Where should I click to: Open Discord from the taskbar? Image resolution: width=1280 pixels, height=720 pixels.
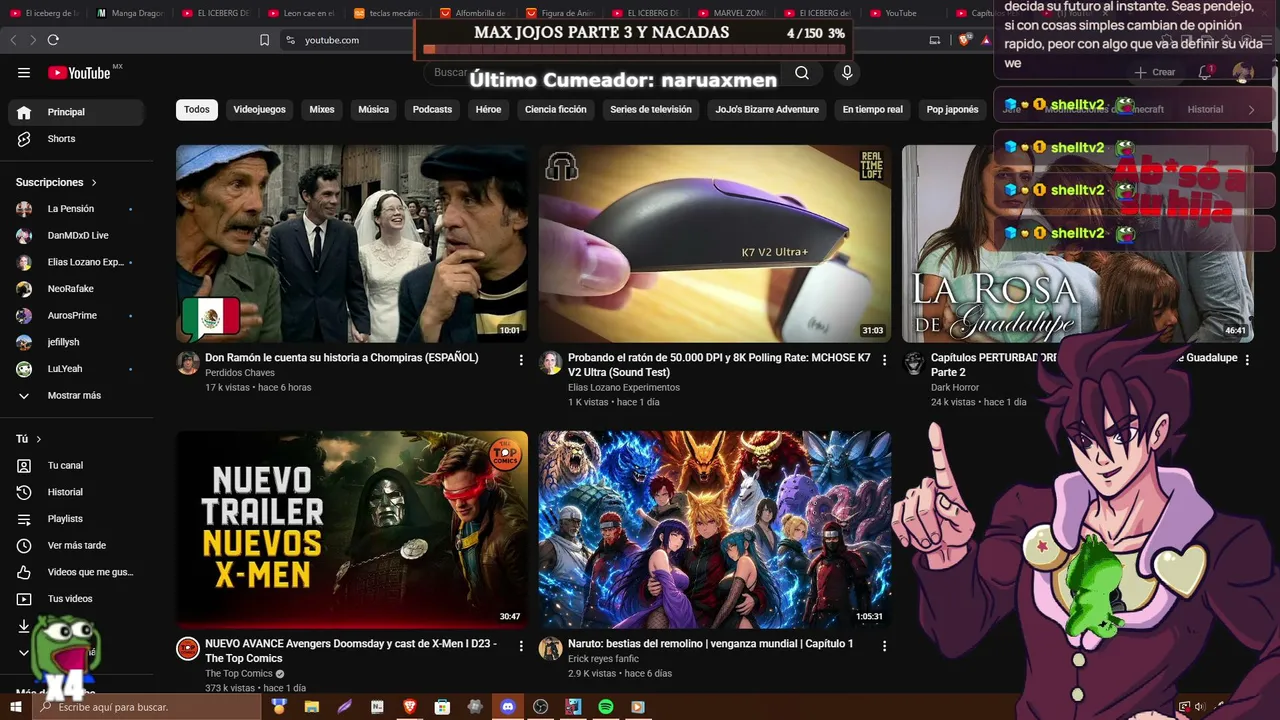[x=507, y=707]
